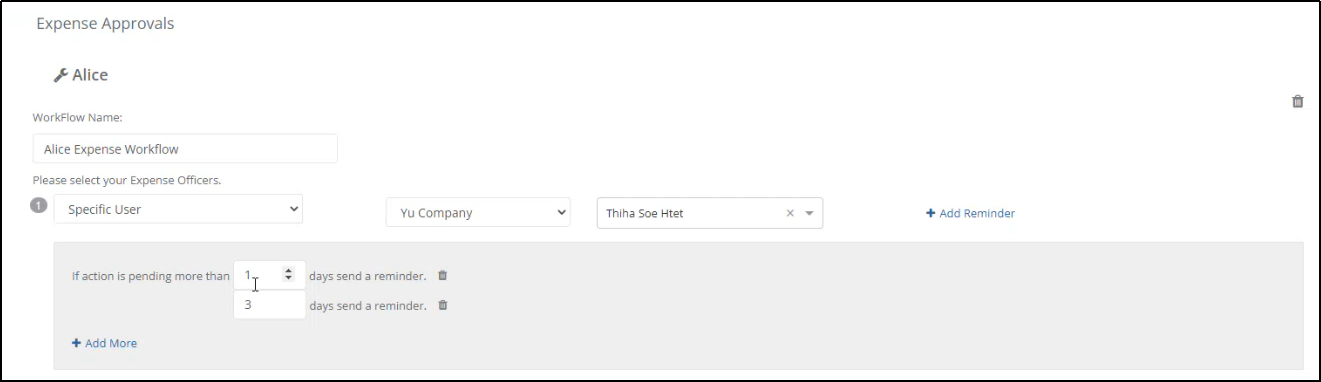Click the reminder field containing 1
The image size is (1321, 382).
tap(269, 275)
